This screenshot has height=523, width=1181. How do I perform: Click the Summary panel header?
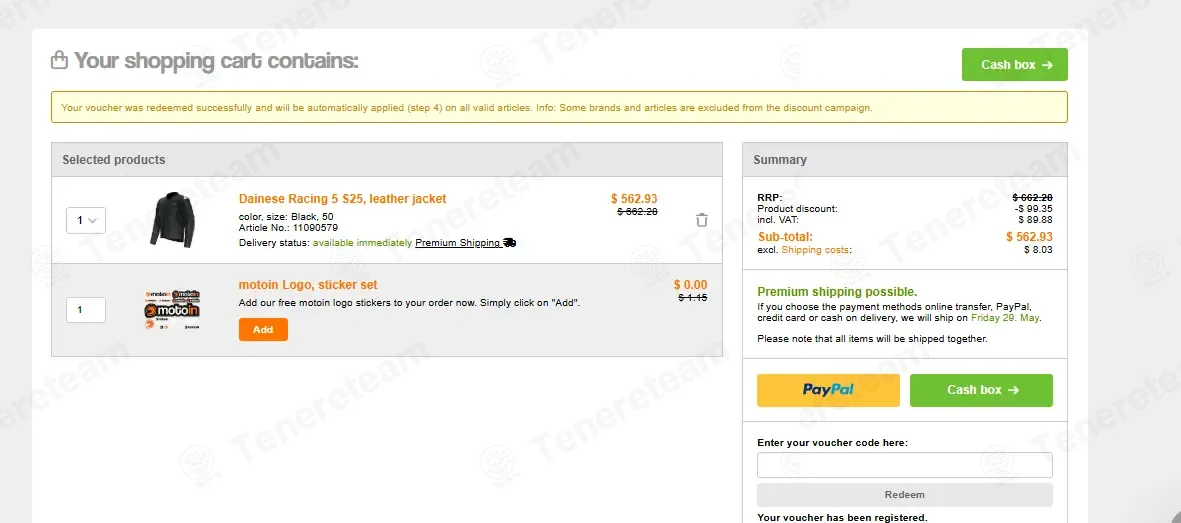click(905, 160)
